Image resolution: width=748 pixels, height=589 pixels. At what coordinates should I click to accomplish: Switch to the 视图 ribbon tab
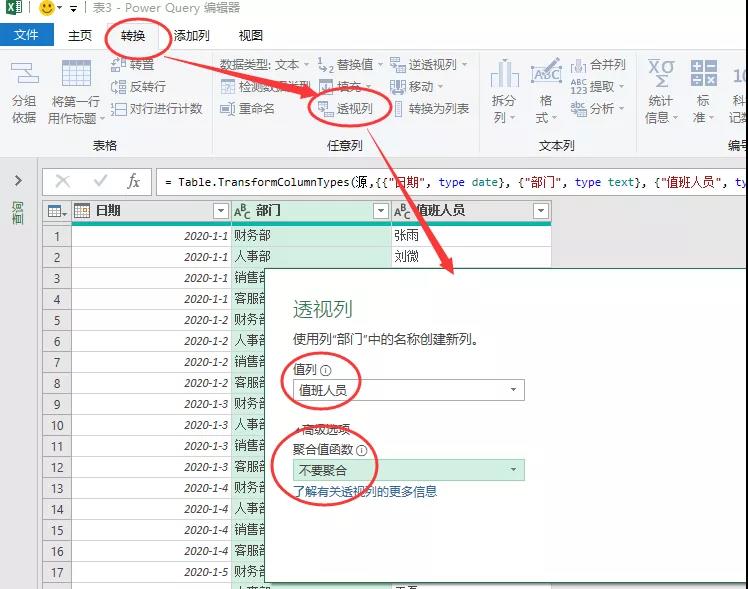point(250,36)
